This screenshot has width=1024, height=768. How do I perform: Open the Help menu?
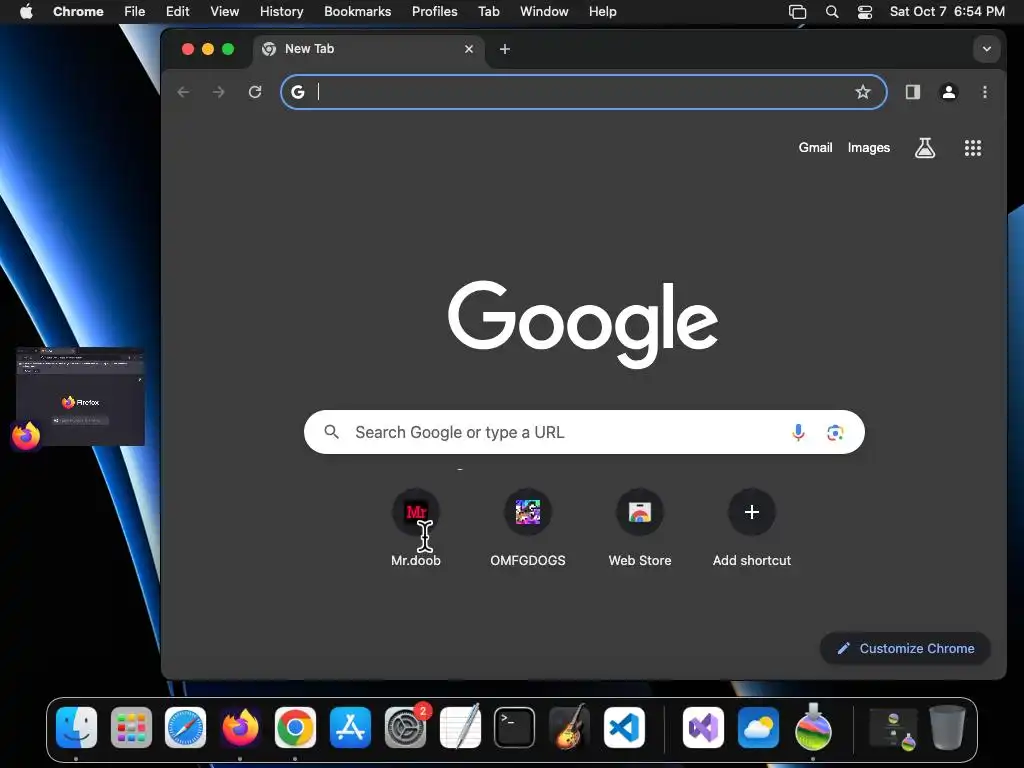[x=602, y=12]
